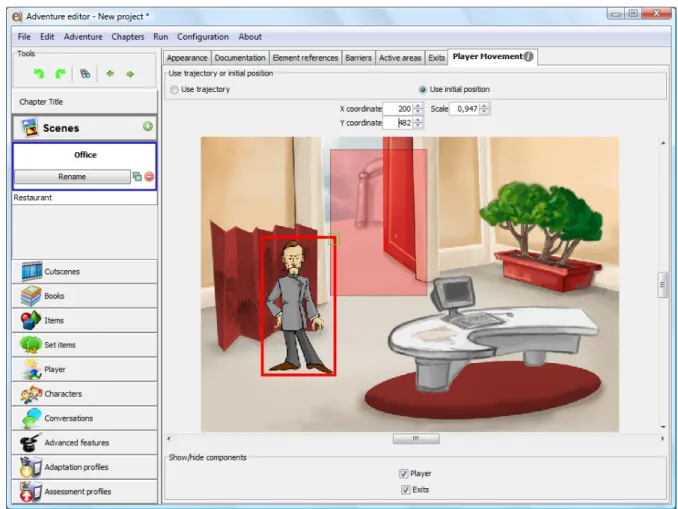Viewport: 678px width, 509px height.
Task: Click the scene preview scroll right arrow
Action: pos(662,439)
